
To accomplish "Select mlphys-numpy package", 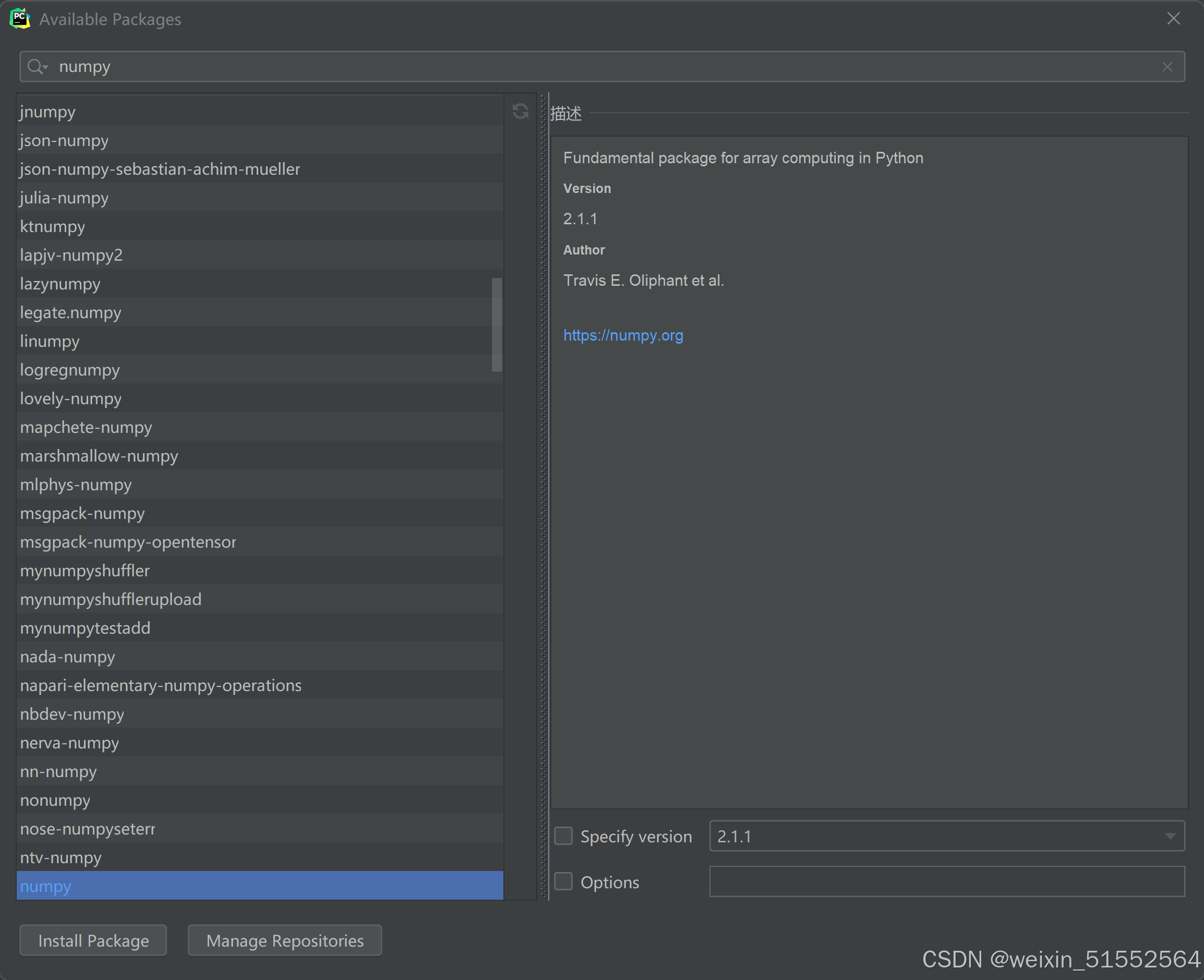I will [260, 485].
